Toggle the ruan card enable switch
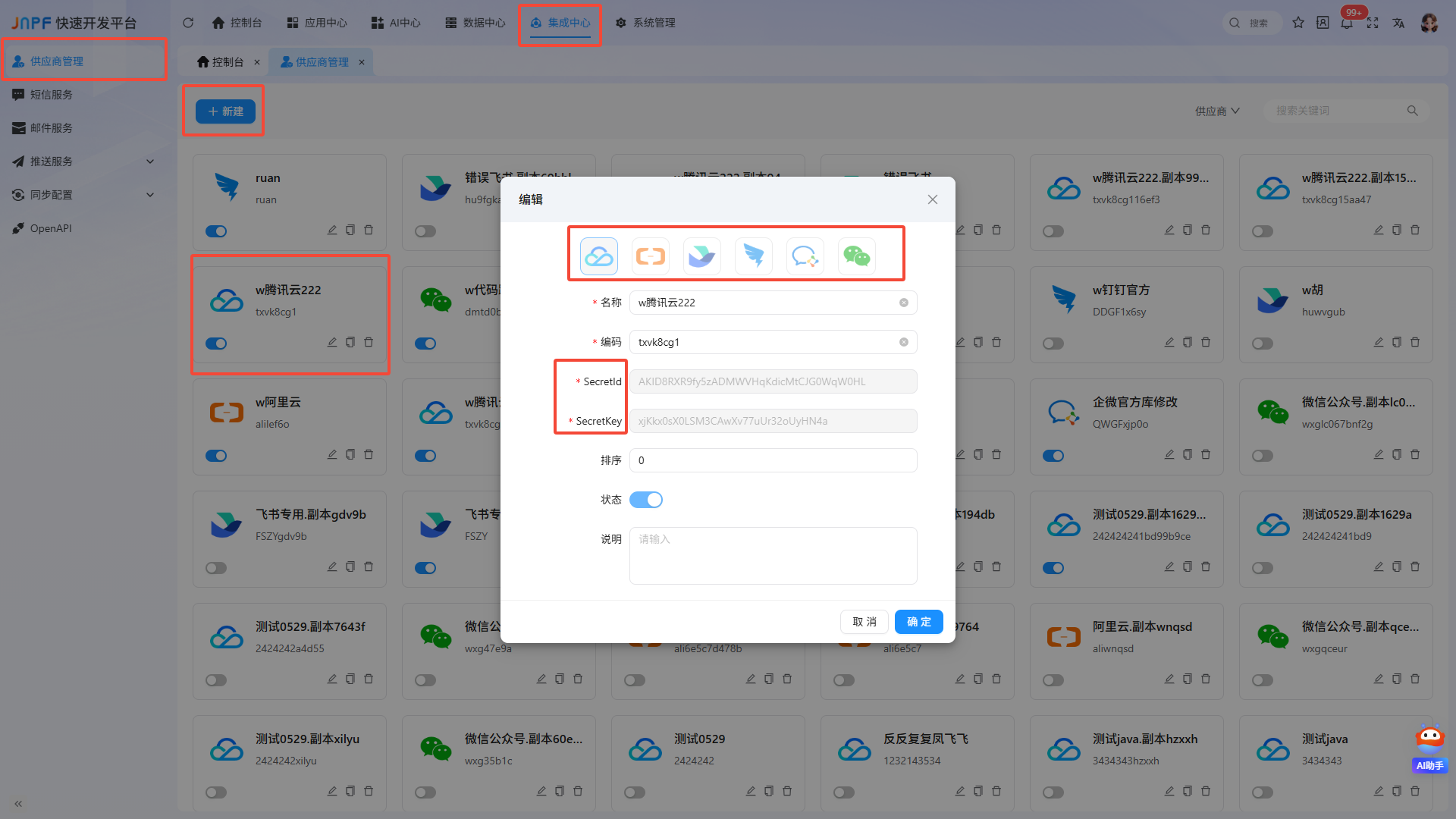The height and width of the screenshot is (819, 1456). [216, 231]
